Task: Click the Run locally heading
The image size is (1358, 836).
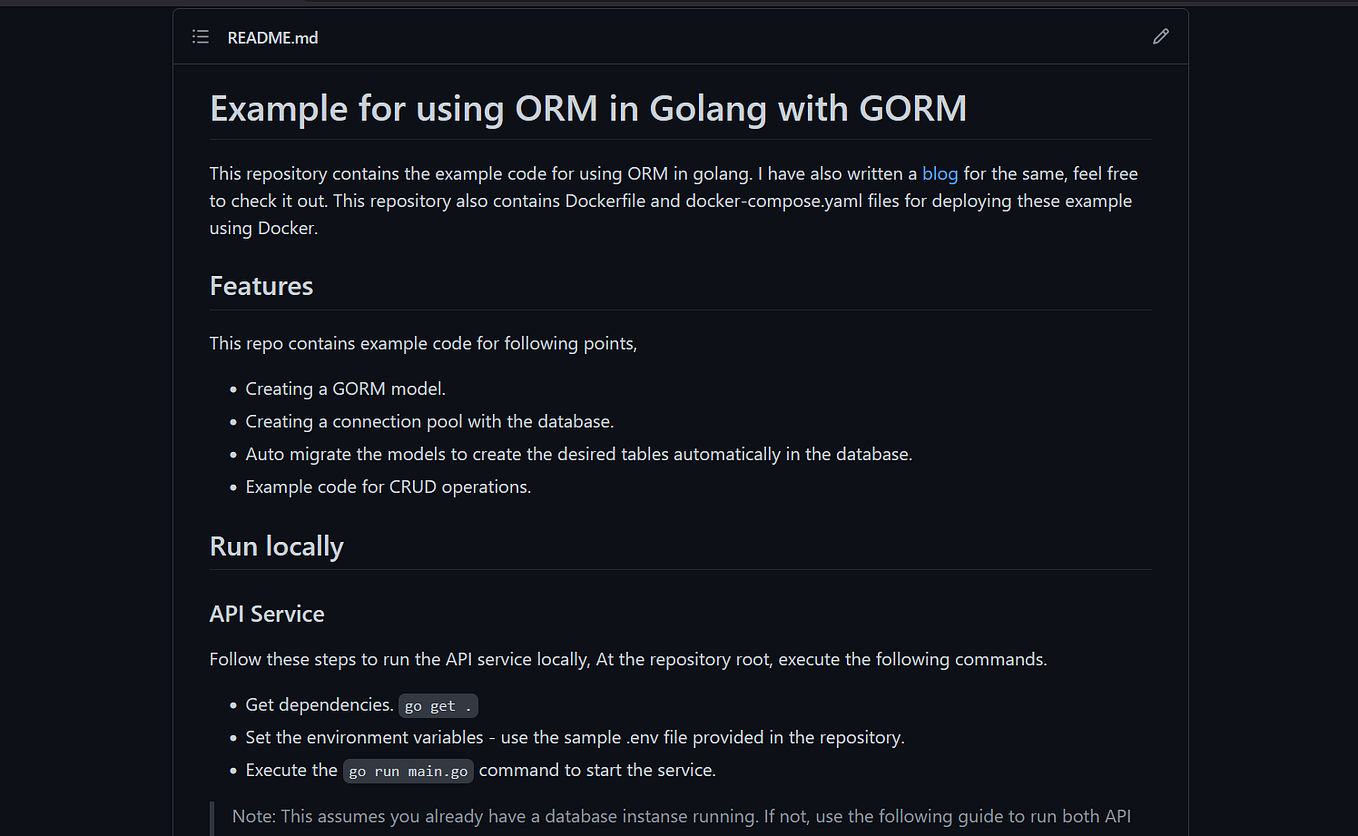Action: click(276, 546)
